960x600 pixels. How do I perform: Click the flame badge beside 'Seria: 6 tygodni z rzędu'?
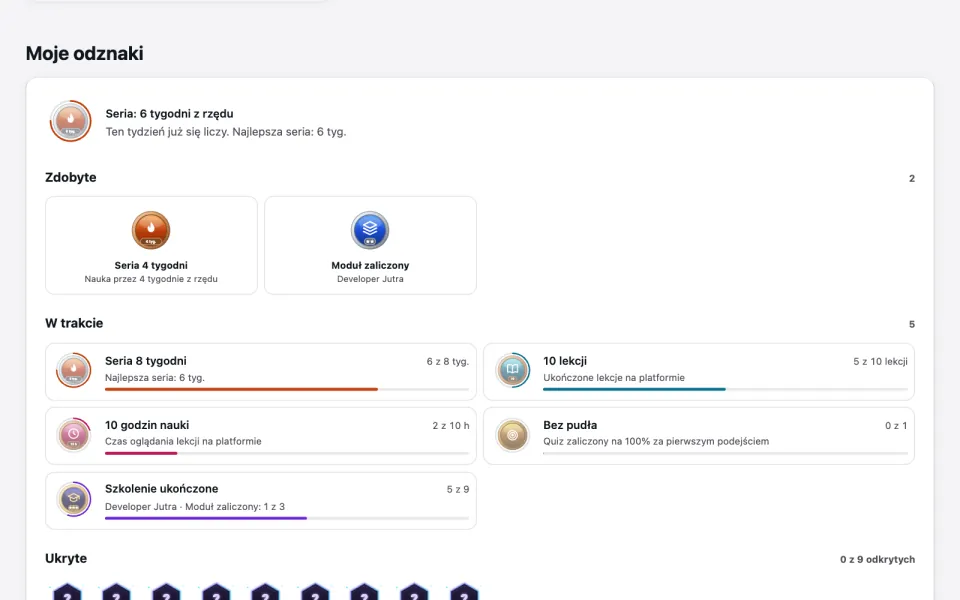pos(70,121)
